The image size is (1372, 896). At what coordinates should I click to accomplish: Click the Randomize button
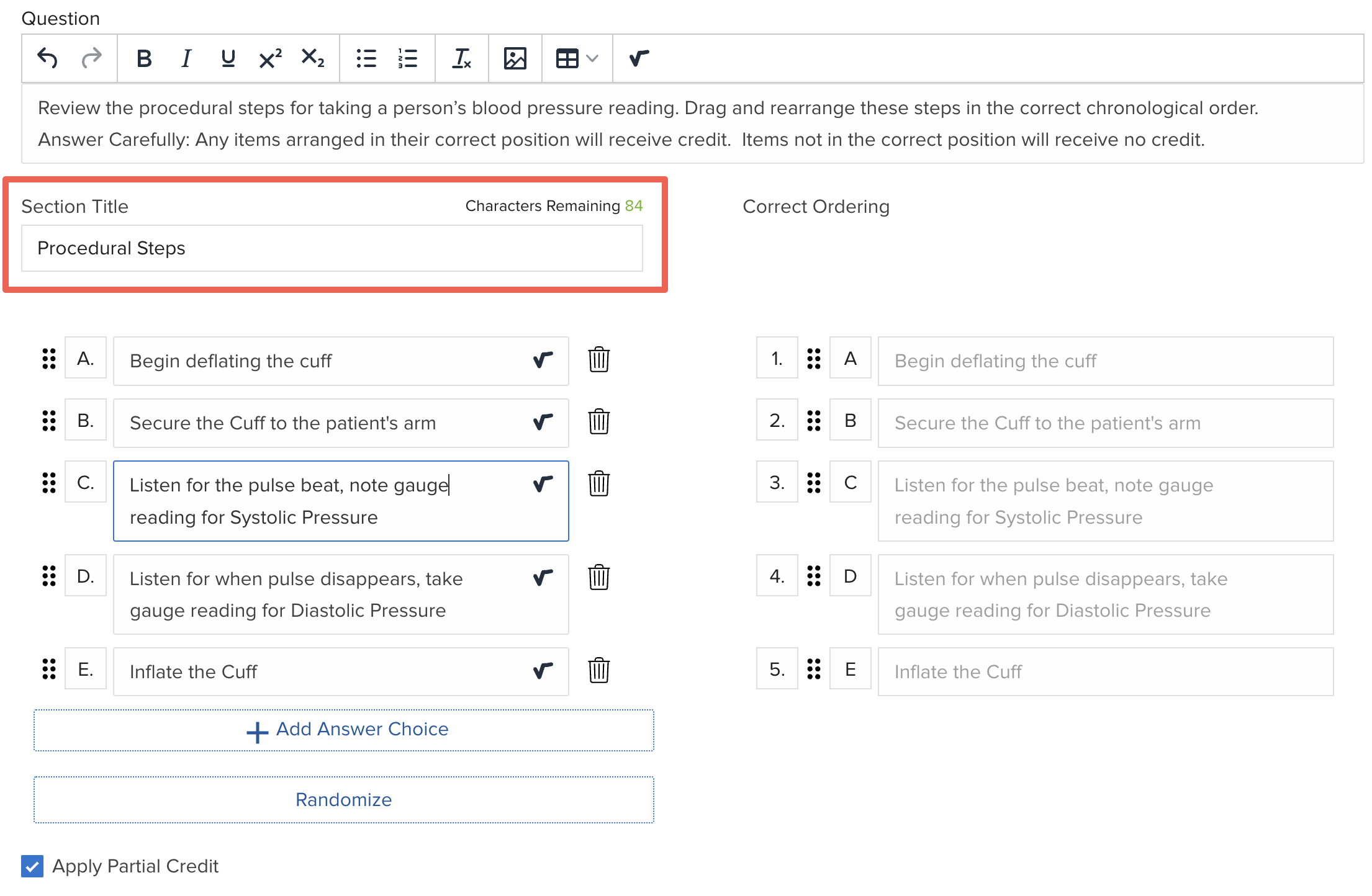(x=344, y=800)
